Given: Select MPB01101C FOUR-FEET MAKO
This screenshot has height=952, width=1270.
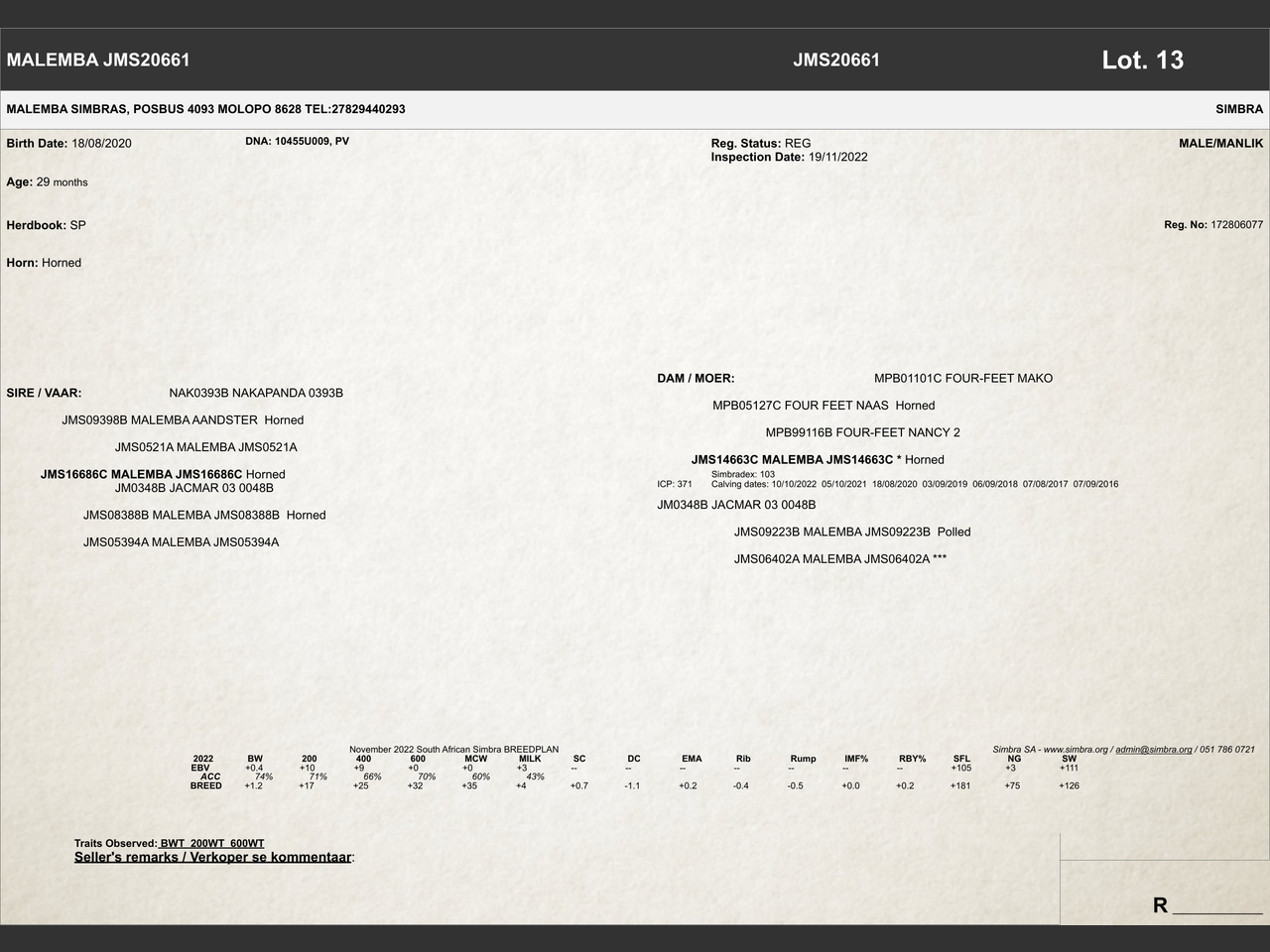Looking at the screenshot, I should tap(963, 379).
